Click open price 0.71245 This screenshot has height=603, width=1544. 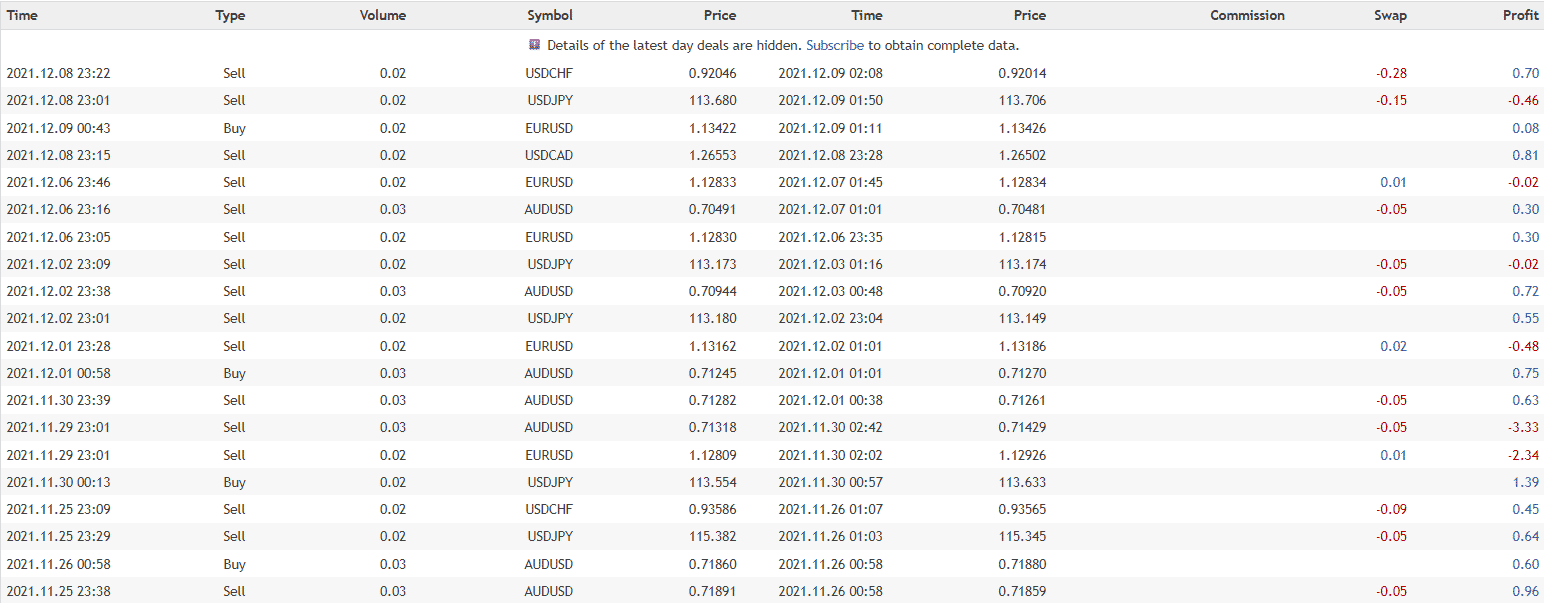click(712, 373)
